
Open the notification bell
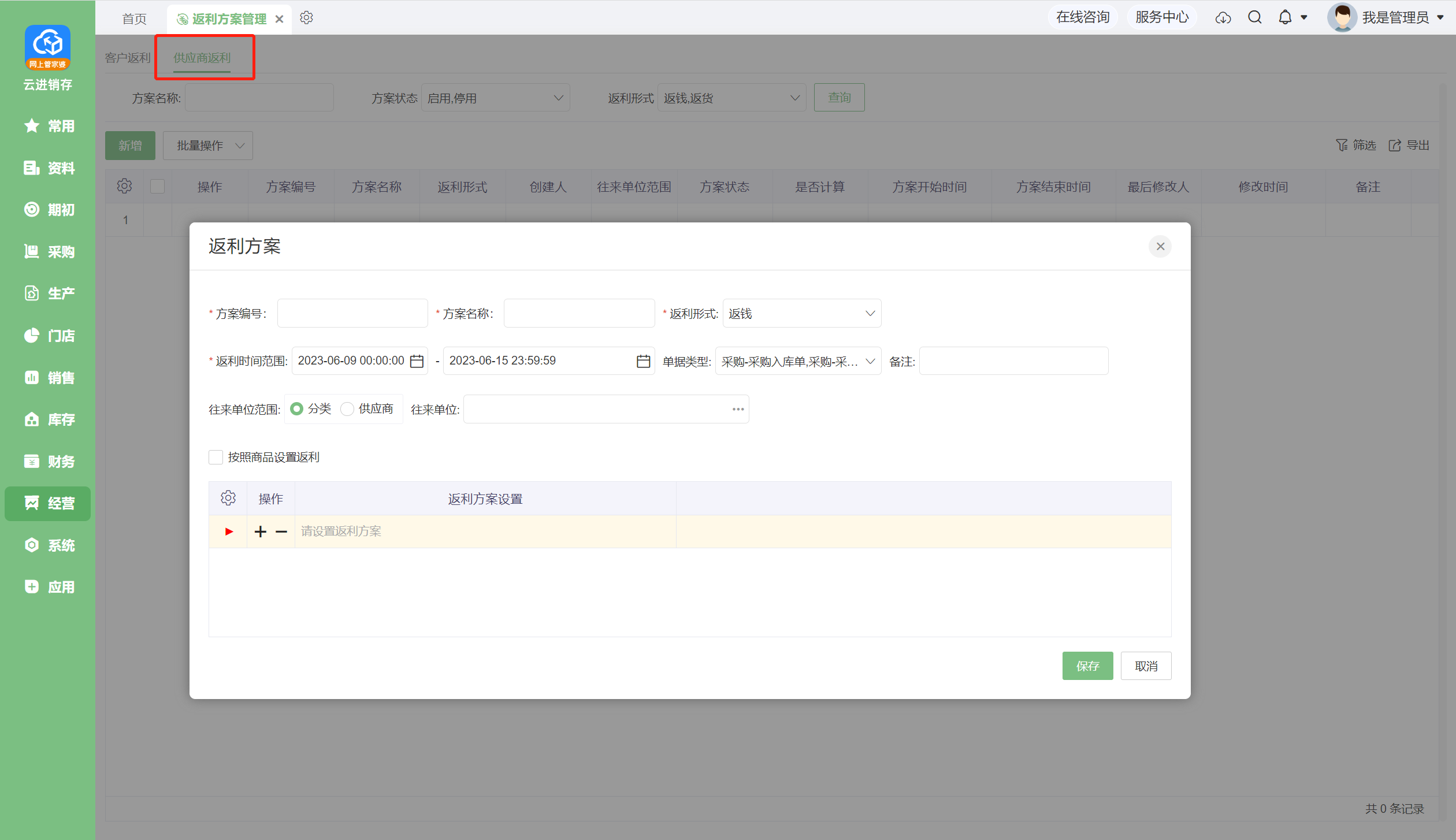pos(1285,18)
